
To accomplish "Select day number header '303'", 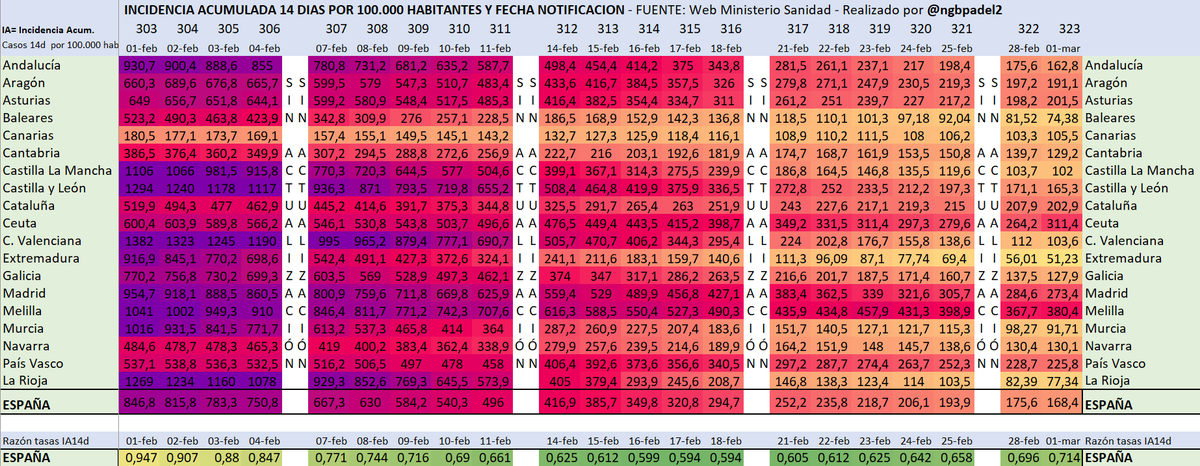I will click(x=146, y=30).
